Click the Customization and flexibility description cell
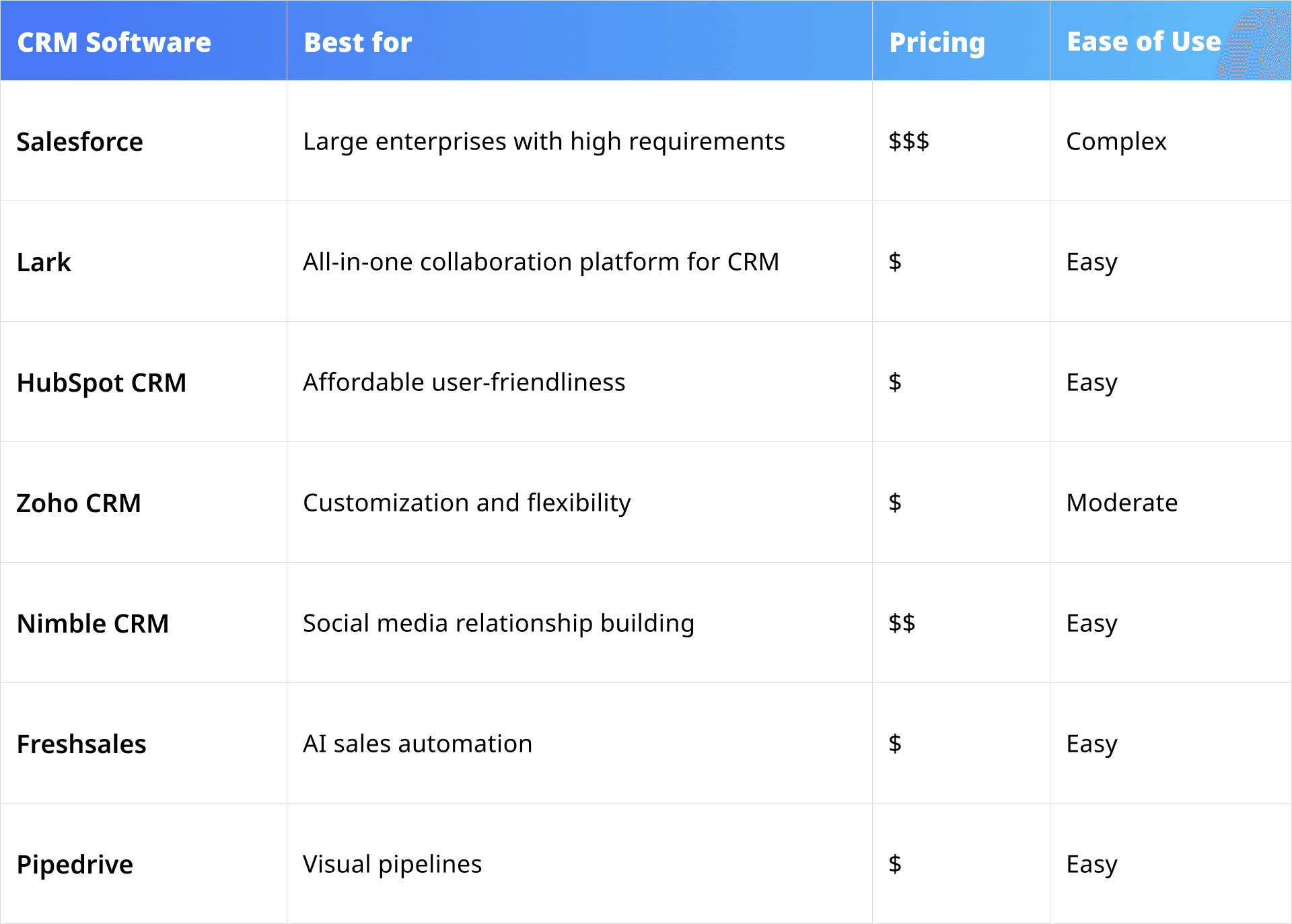The image size is (1292, 924). 466,502
